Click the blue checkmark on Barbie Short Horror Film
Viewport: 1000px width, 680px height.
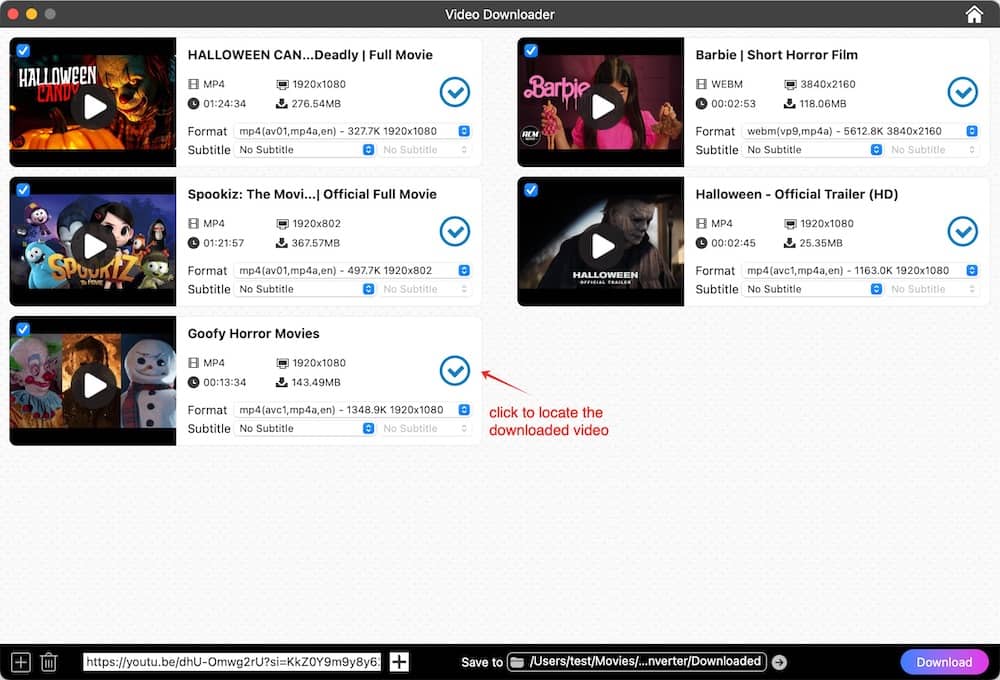pos(963,92)
